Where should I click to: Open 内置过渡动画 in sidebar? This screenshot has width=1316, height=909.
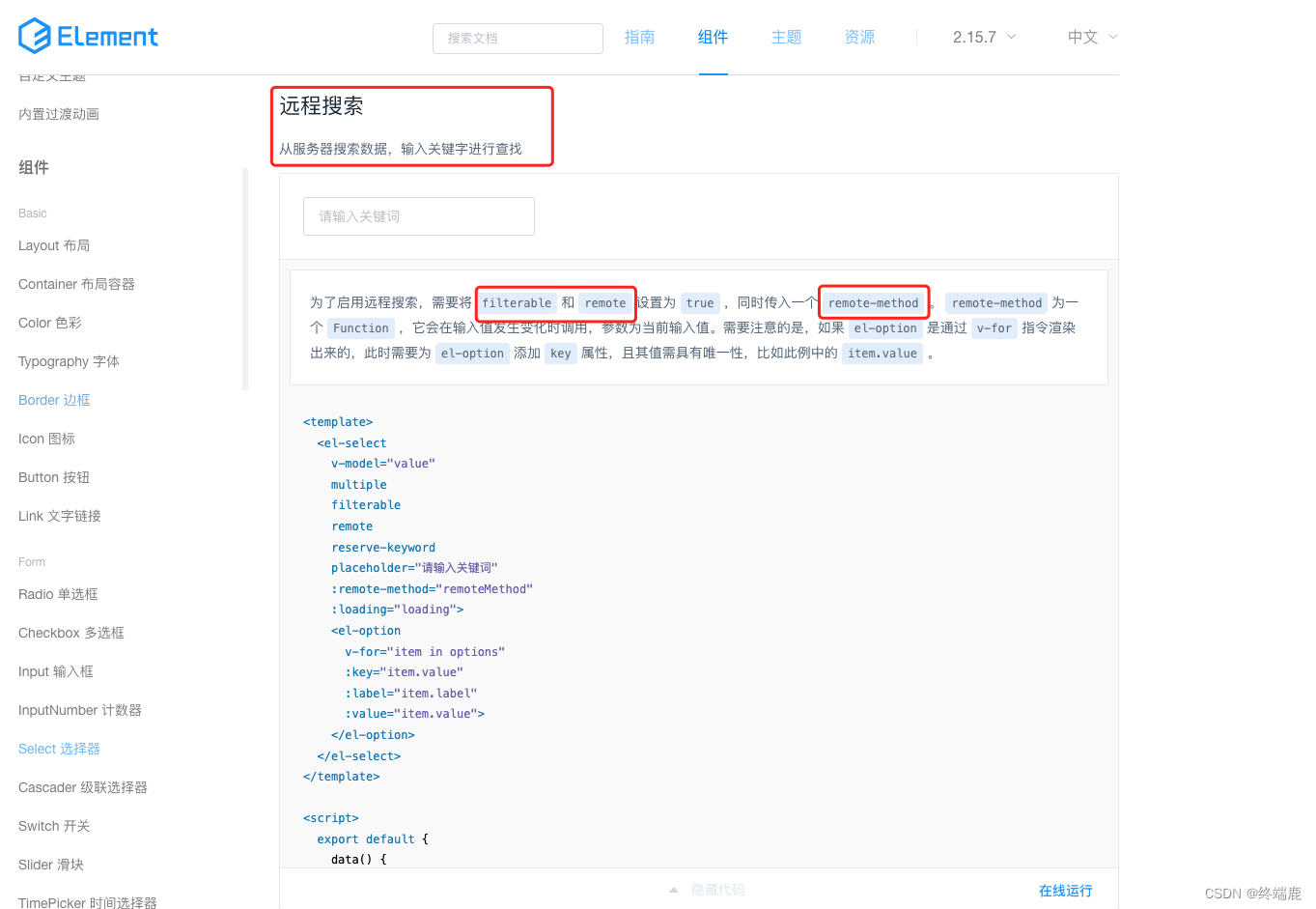[59, 114]
